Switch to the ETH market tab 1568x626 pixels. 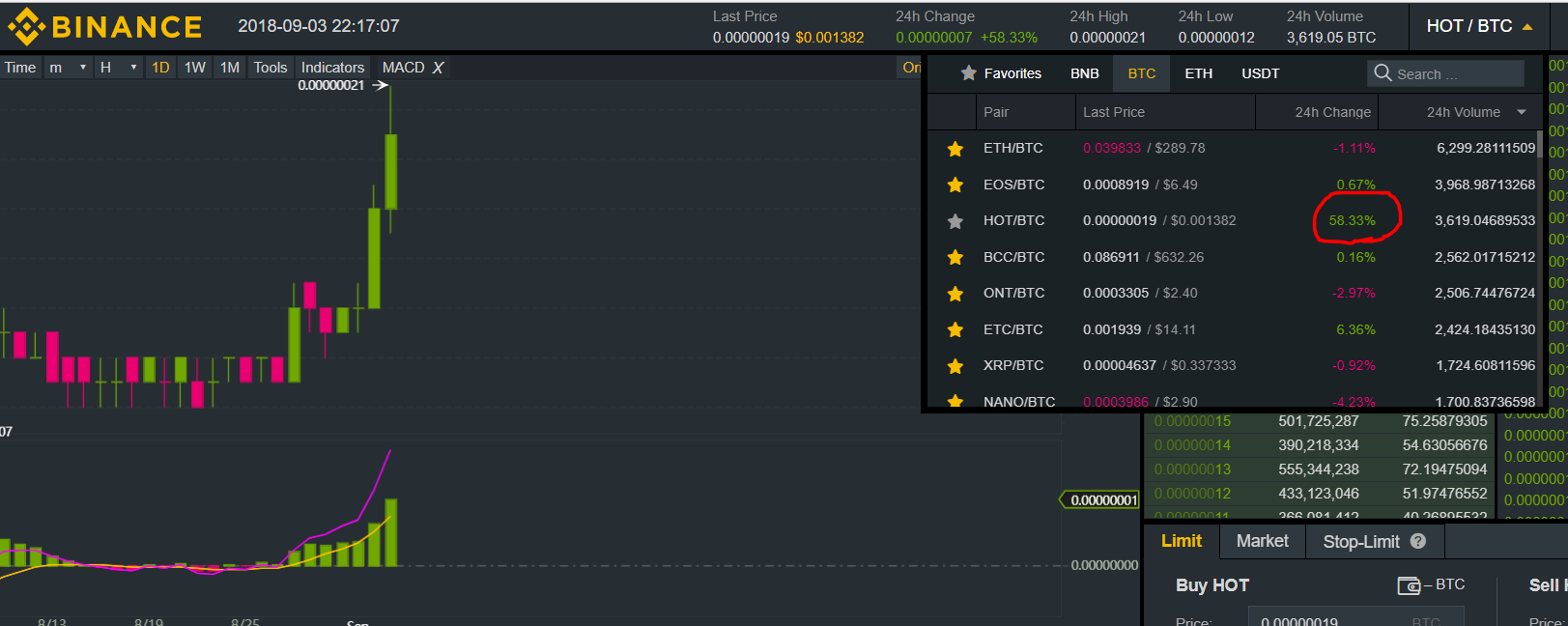[1198, 73]
